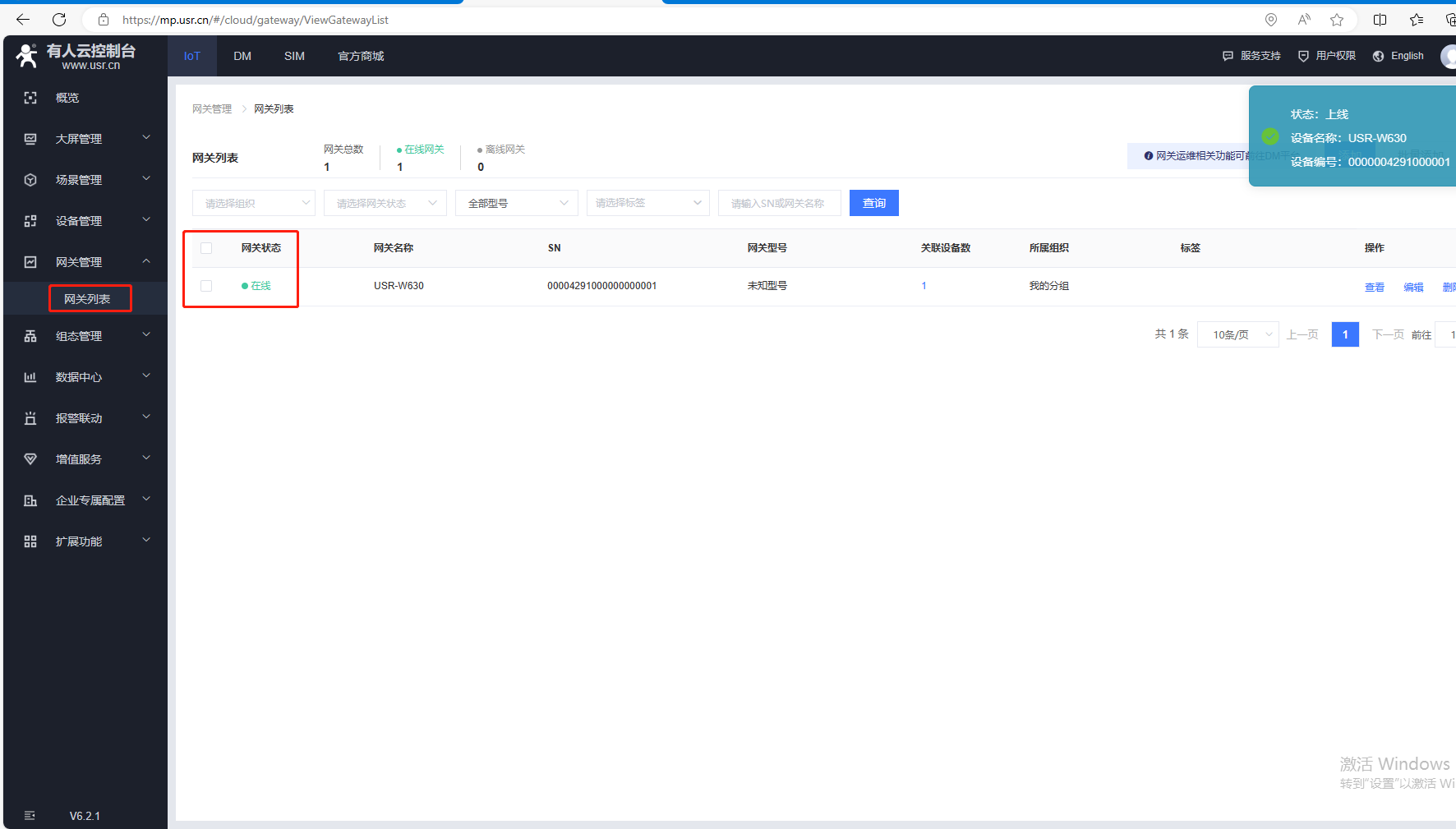Click the 查看 link for USR-W630

(1374, 287)
